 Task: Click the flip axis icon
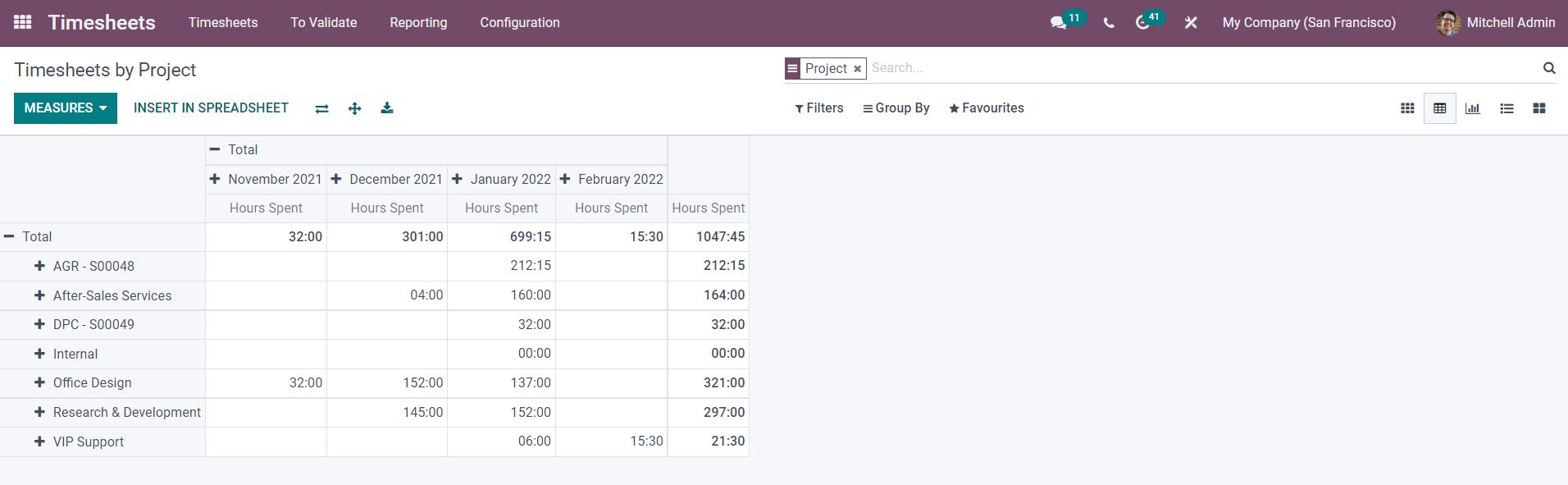tap(321, 108)
